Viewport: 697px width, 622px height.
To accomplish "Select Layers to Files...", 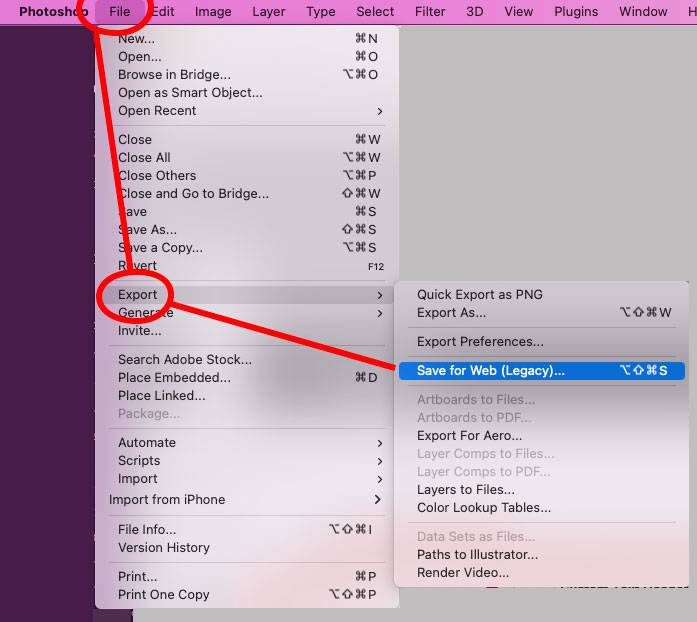I will pyautogui.click(x=542, y=490).
